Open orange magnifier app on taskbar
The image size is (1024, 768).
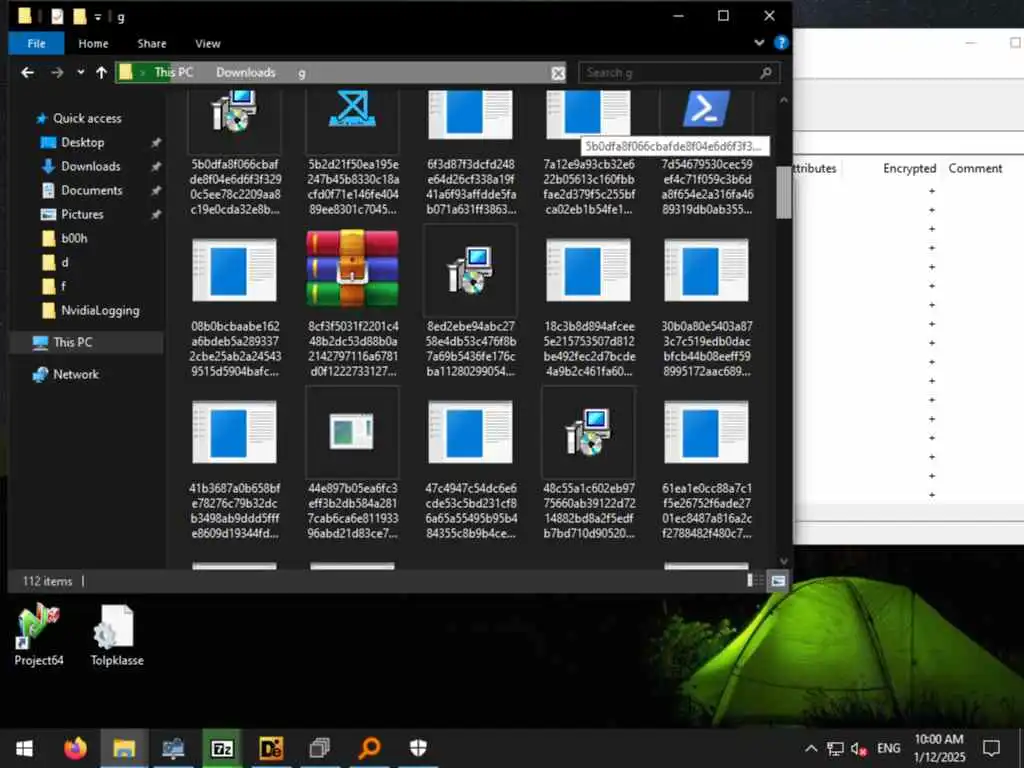click(x=369, y=748)
